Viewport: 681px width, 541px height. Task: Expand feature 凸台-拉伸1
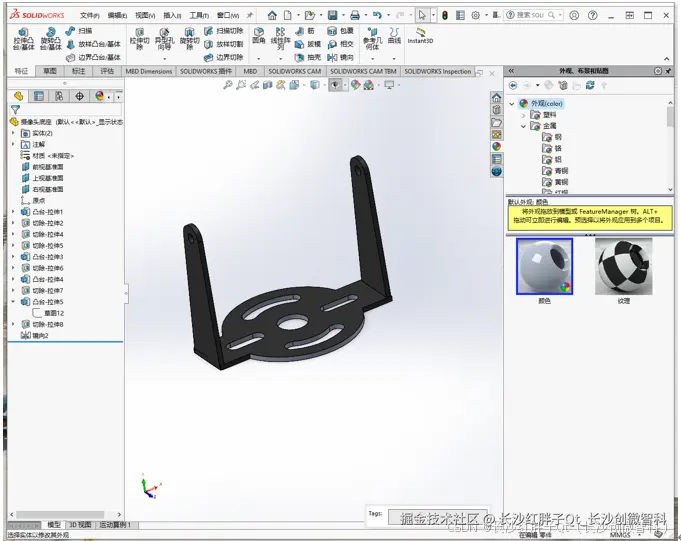pyautogui.click(x=13, y=212)
